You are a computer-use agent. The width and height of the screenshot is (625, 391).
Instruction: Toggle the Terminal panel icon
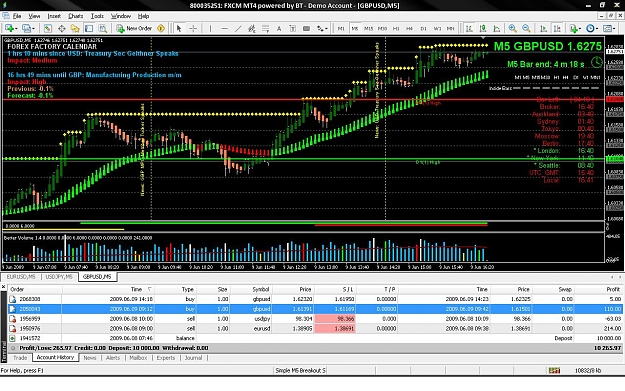(x=89, y=28)
